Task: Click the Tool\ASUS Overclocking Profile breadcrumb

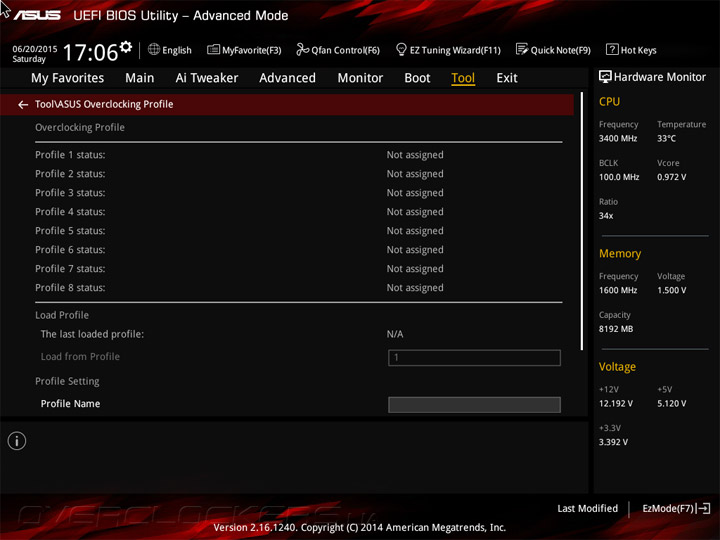Action: click(104, 104)
